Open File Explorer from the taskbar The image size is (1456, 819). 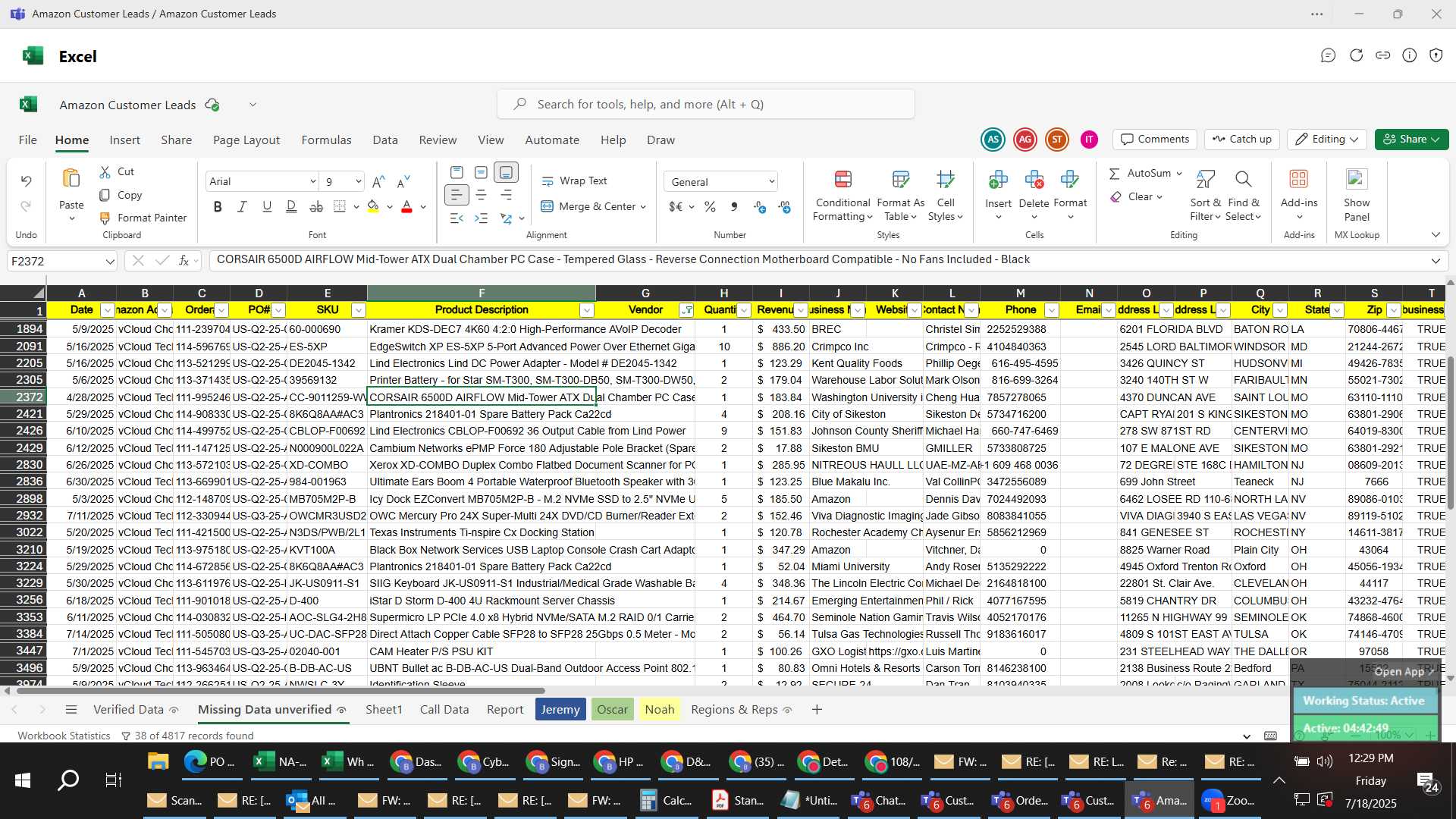pyautogui.click(x=157, y=761)
